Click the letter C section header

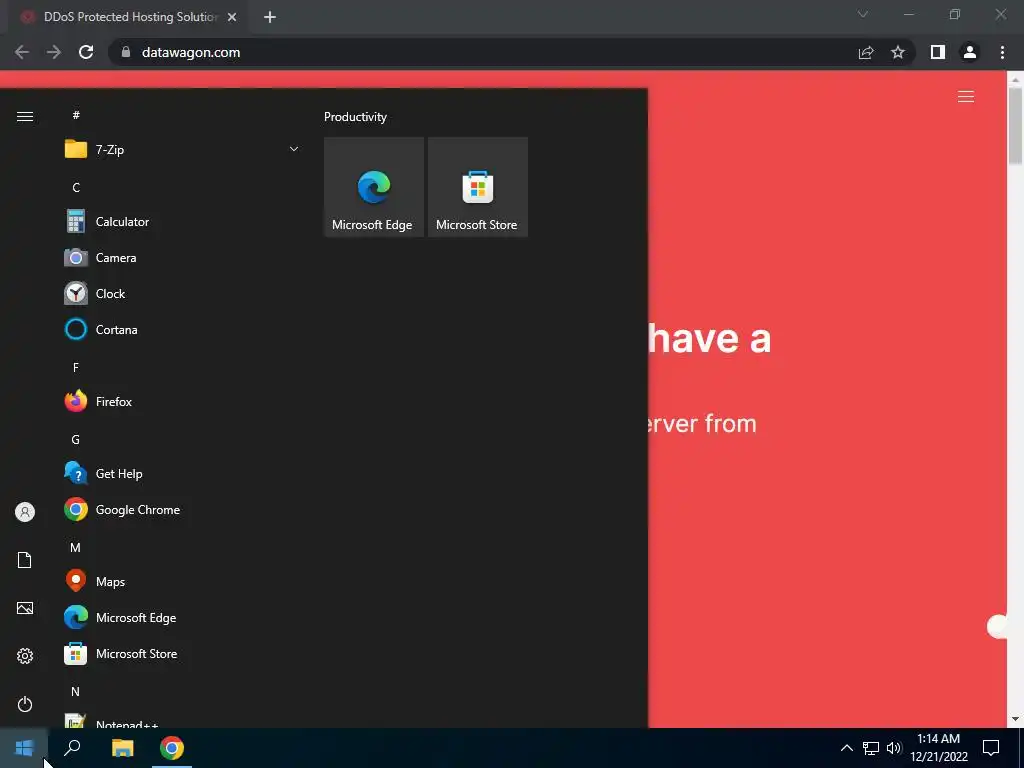point(76,188)
